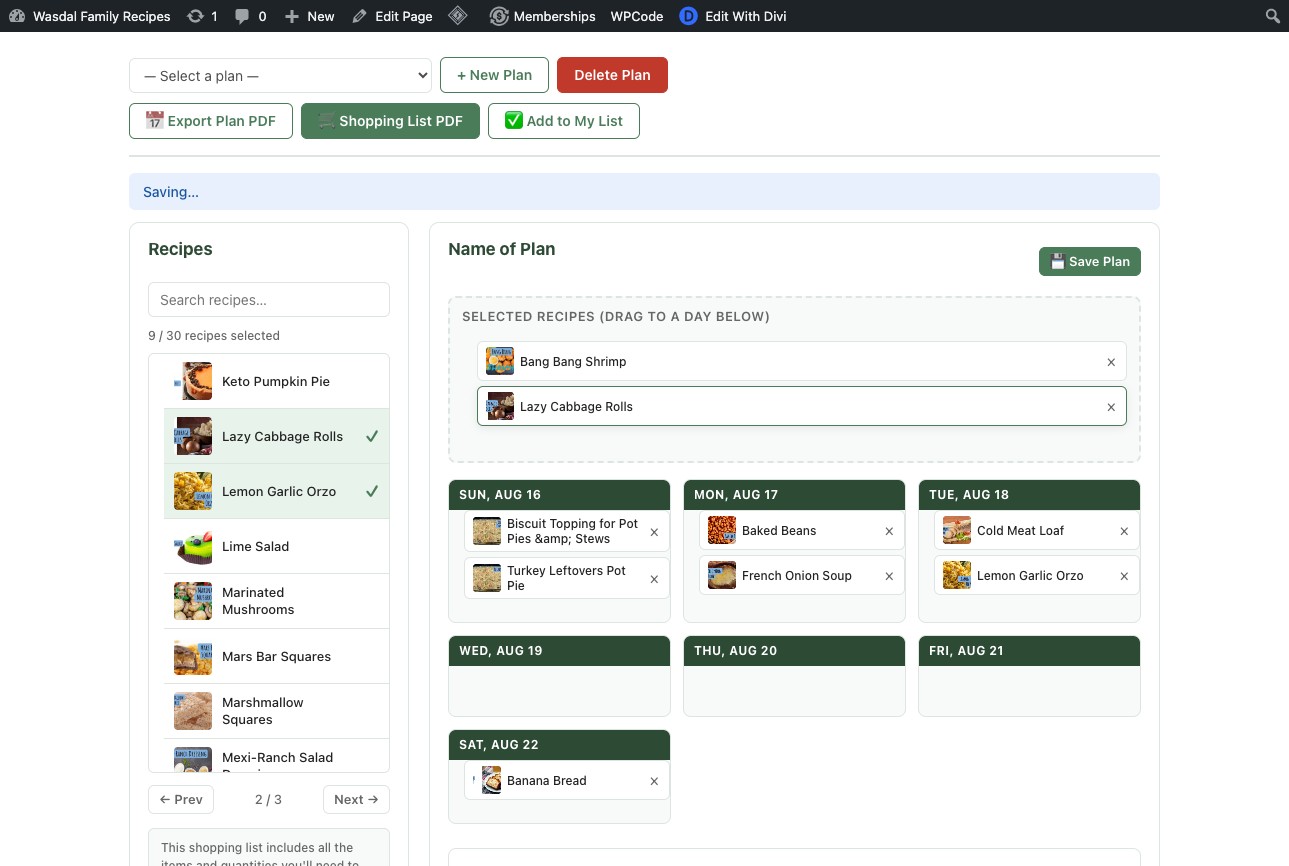Open the comments bubble icon
This screenshot has height=866, width=1289.
point(250,16)
